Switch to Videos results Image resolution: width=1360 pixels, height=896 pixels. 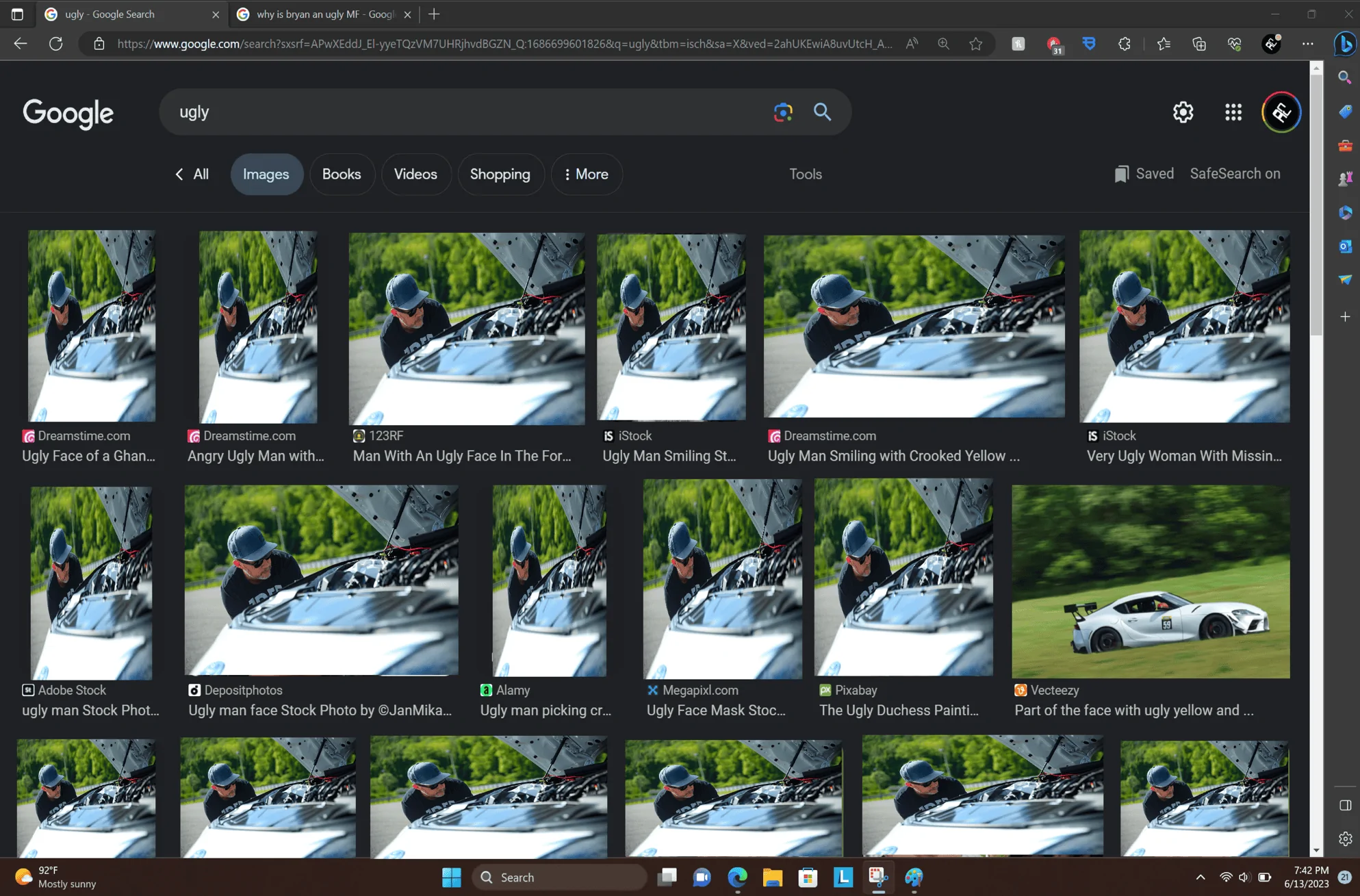coord(415,175)
